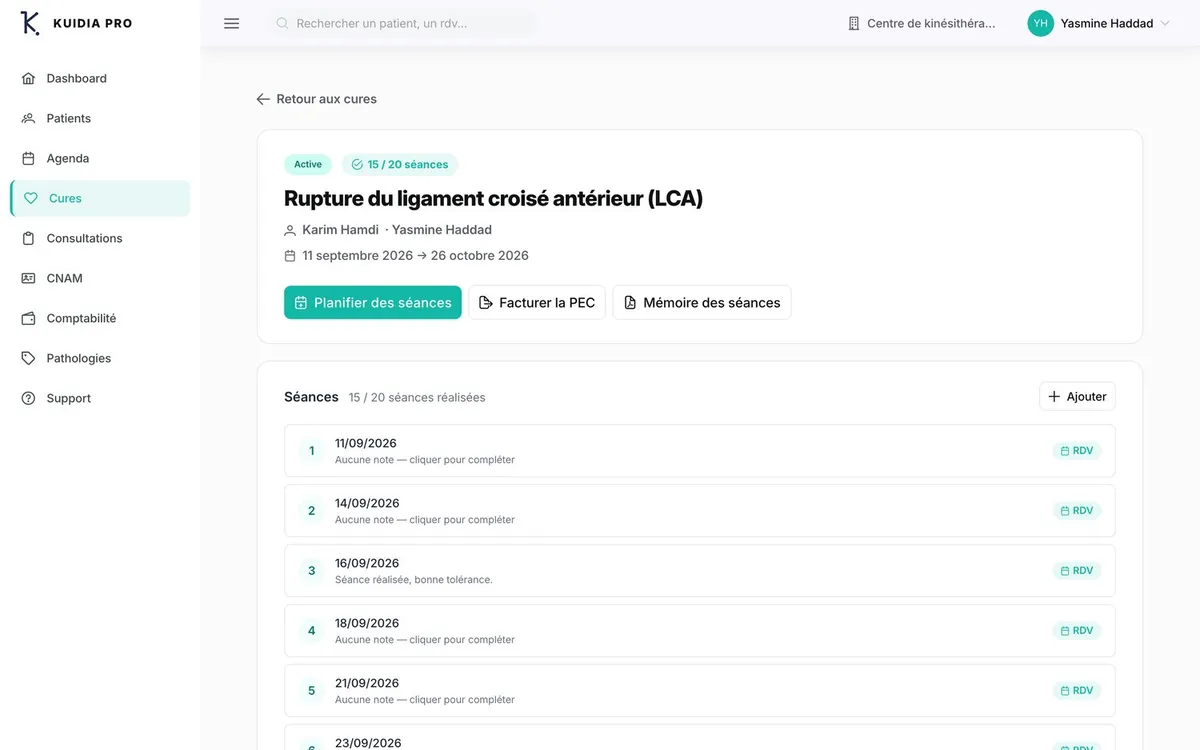This screenshot has width=1200, height=750.
Task: Open the Centre de kinésithéra... clinic selector
Action: 922,23
